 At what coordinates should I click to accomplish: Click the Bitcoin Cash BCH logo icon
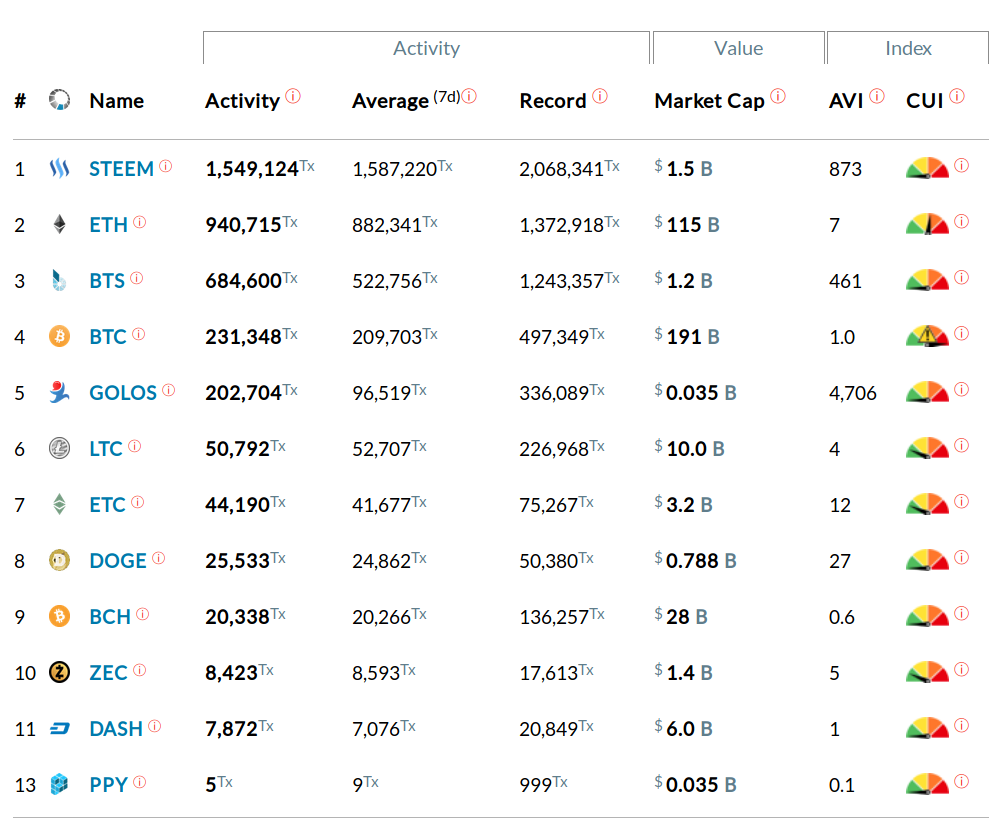pyautogui.click(x=59, y=616)
